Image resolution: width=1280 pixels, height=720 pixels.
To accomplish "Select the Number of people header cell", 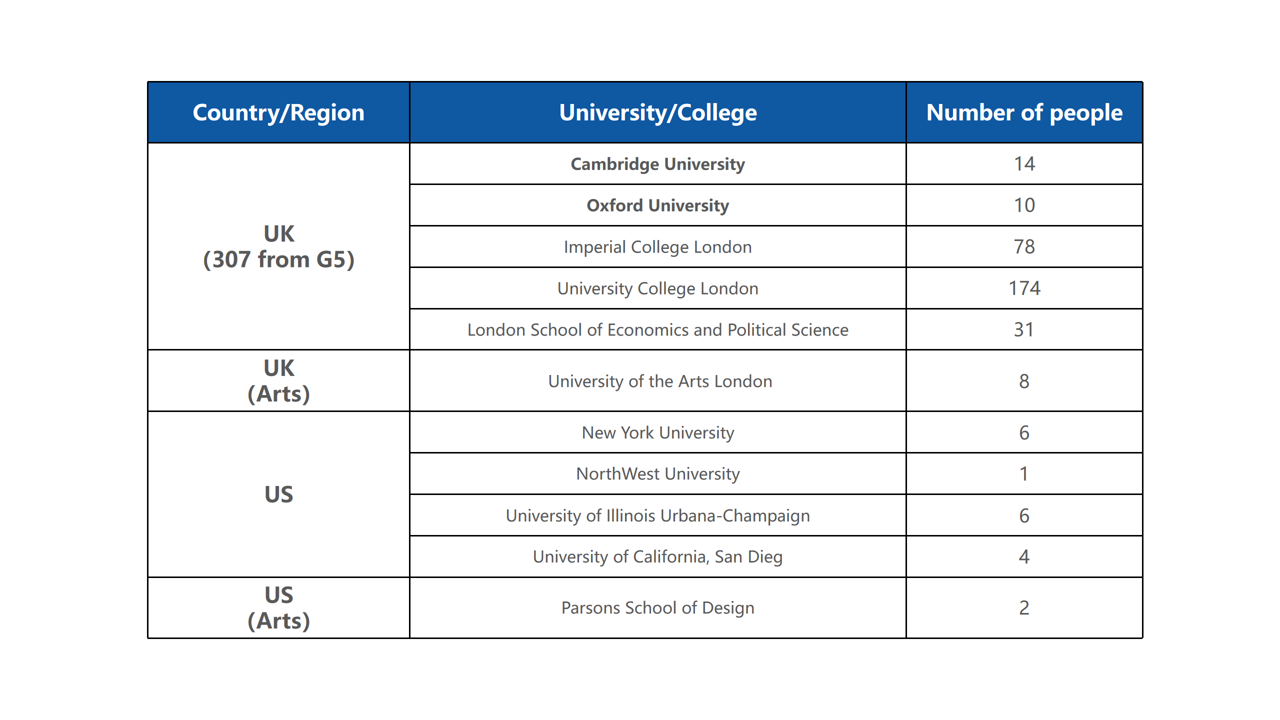I will [1024, 113].
